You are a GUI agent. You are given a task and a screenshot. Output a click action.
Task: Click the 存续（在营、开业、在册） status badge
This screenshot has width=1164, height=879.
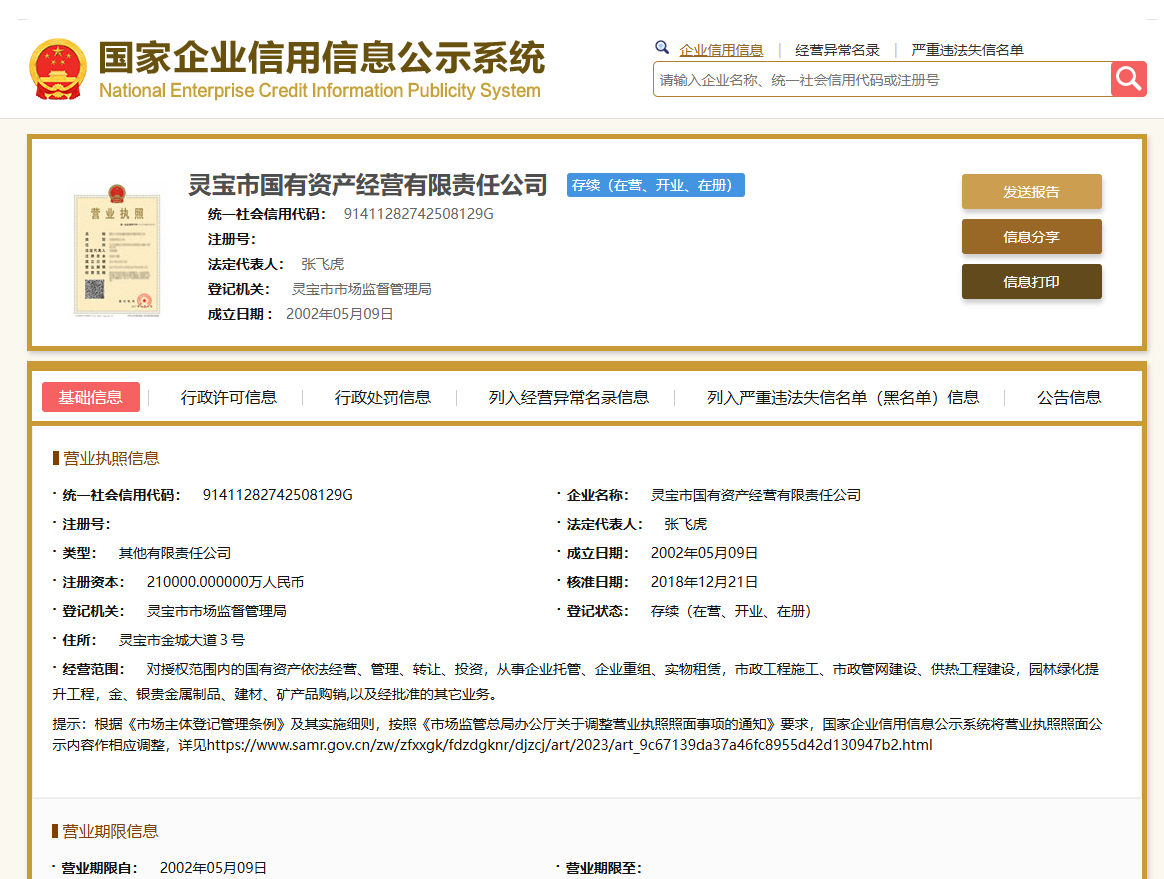[x=655, y=185]
